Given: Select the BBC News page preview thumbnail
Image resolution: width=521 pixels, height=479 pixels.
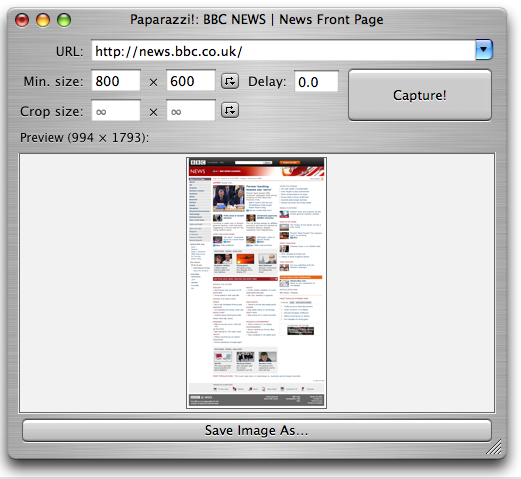Looking at the screenshot, I should pyautogui.click(x=256, y=283).
